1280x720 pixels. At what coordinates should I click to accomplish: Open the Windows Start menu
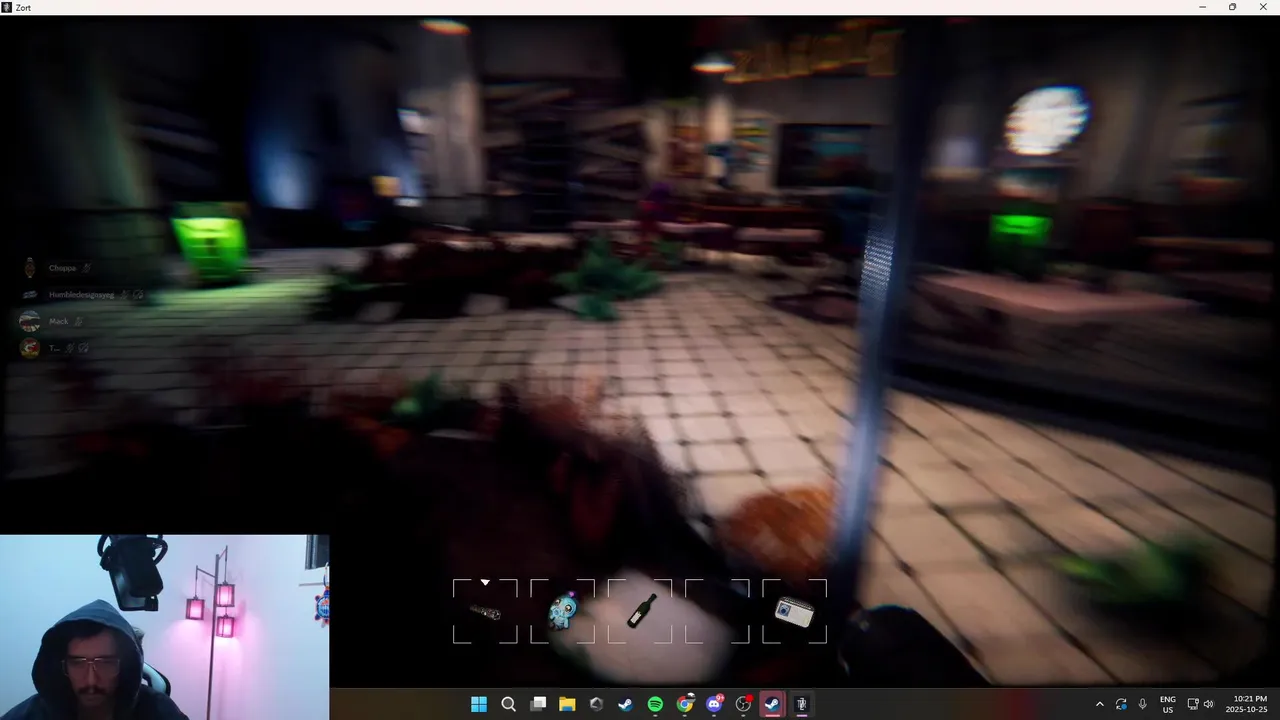tap(479, 704)
